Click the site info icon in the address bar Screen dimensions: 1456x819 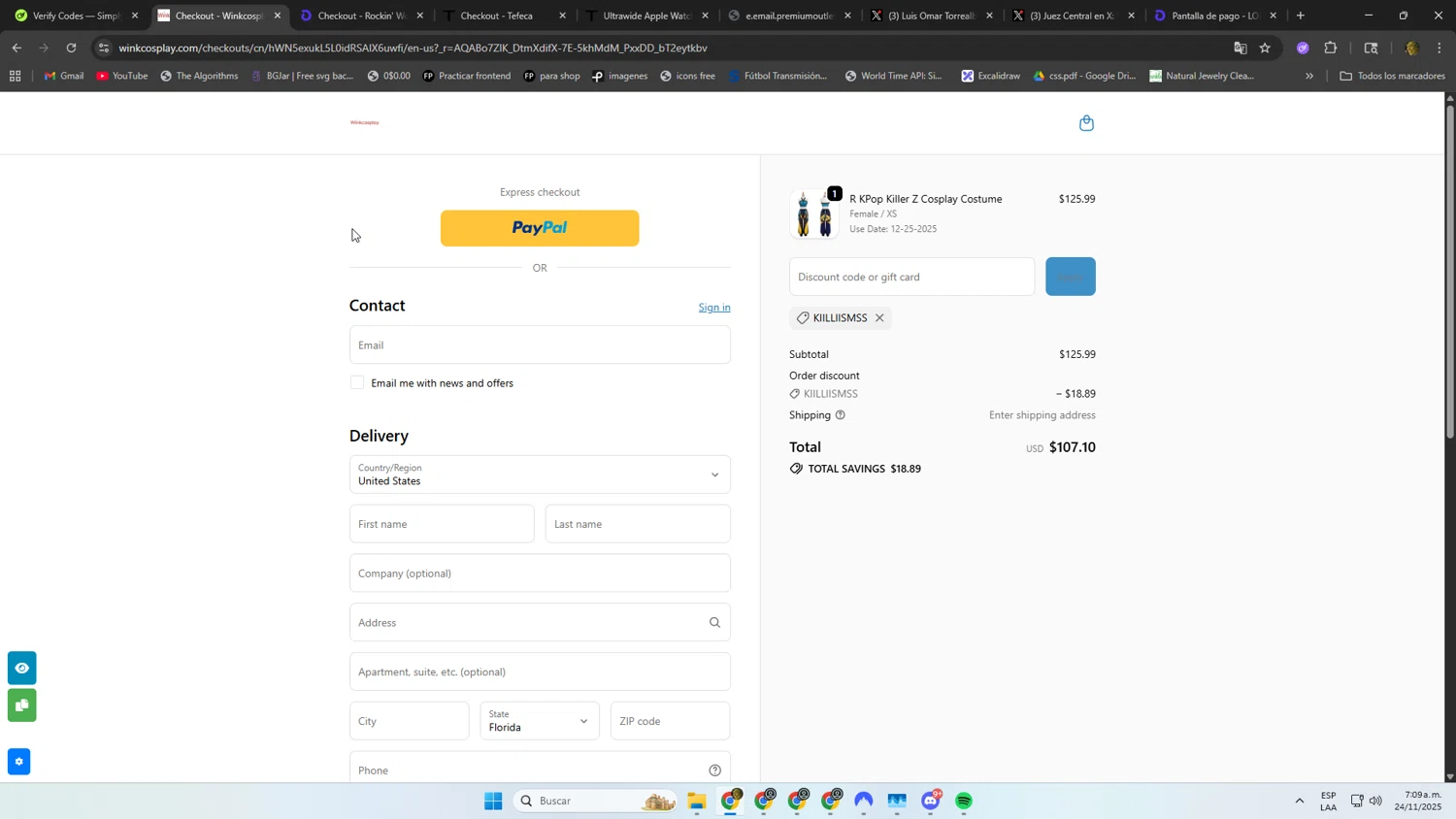pyautogui.click(x=104, y=48)
